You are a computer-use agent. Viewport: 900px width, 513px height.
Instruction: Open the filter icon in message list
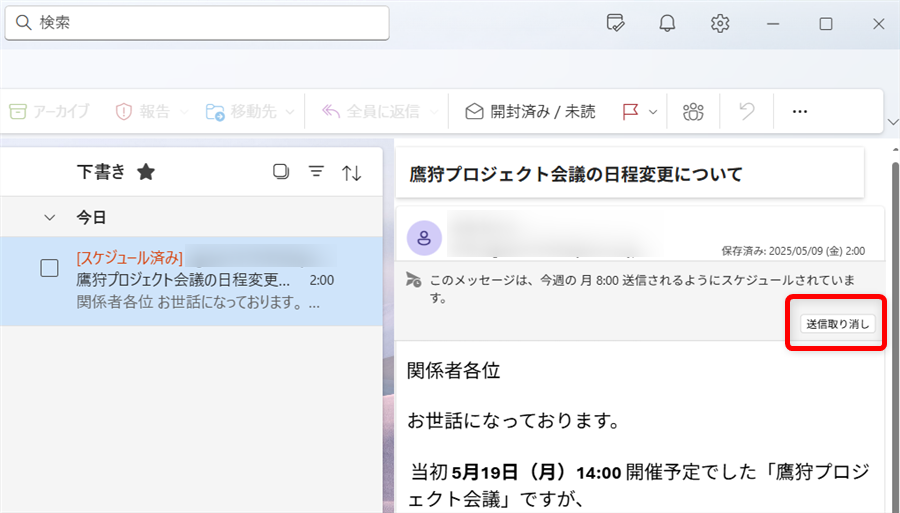(x=316, y=172)
